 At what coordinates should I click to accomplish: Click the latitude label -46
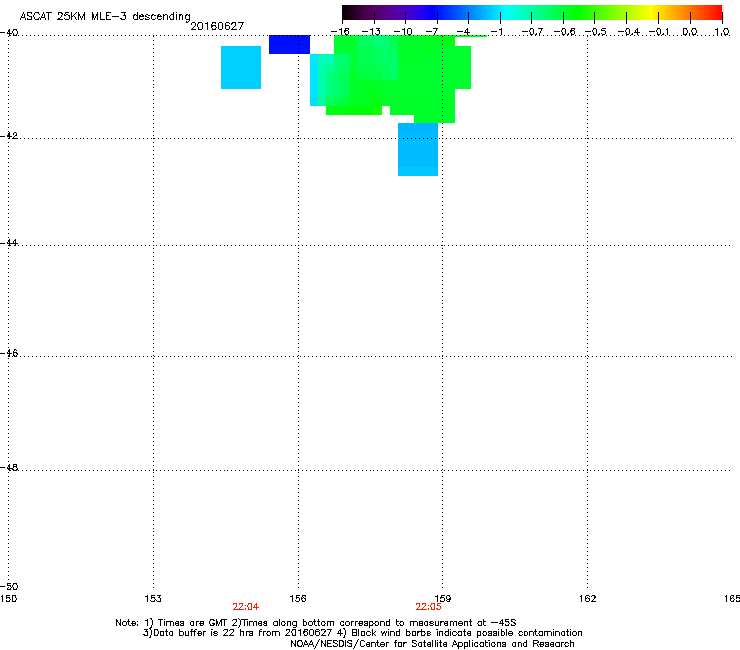pyautogui.click(x=9, y=354)
